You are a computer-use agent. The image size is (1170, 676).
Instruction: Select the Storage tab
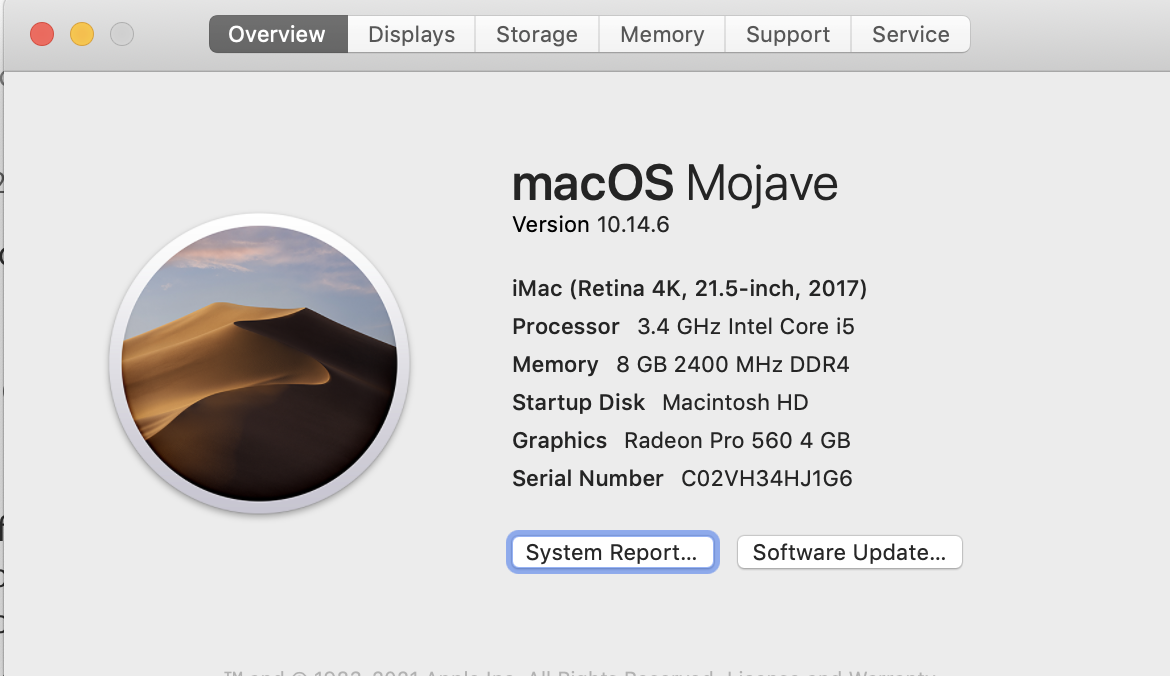pyautogui.click(x=537, y=35)
